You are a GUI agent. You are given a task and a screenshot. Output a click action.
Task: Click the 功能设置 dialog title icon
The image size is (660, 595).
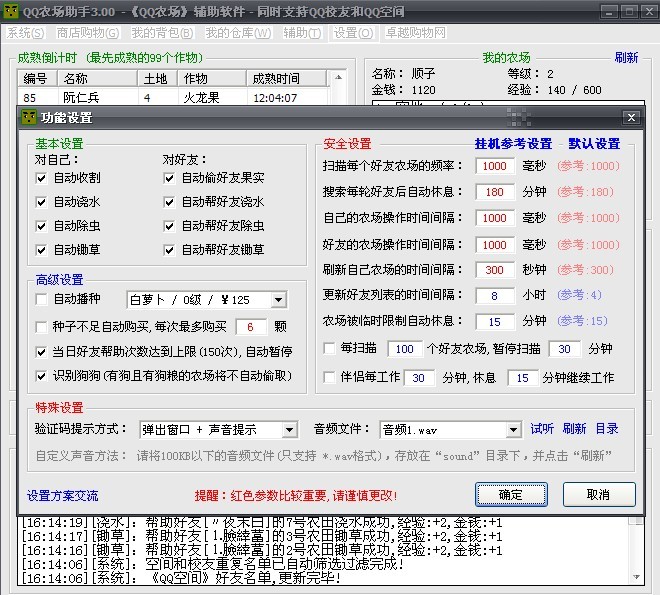pos(29,117)
